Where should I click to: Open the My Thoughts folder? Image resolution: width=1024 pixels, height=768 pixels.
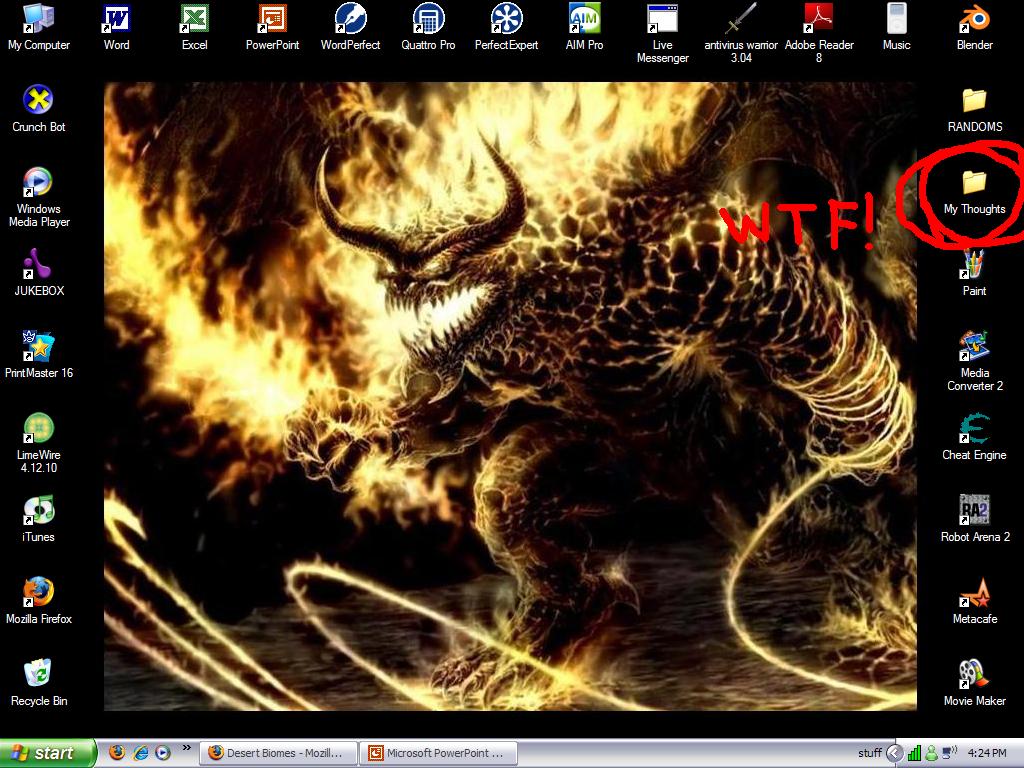click(974, 183)
